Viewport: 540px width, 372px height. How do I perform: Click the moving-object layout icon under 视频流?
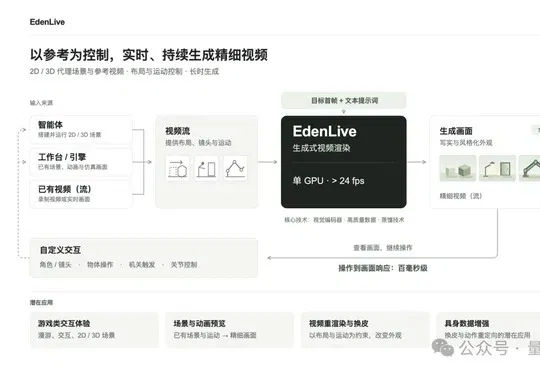pyautogui.click(x=178, y=168)
